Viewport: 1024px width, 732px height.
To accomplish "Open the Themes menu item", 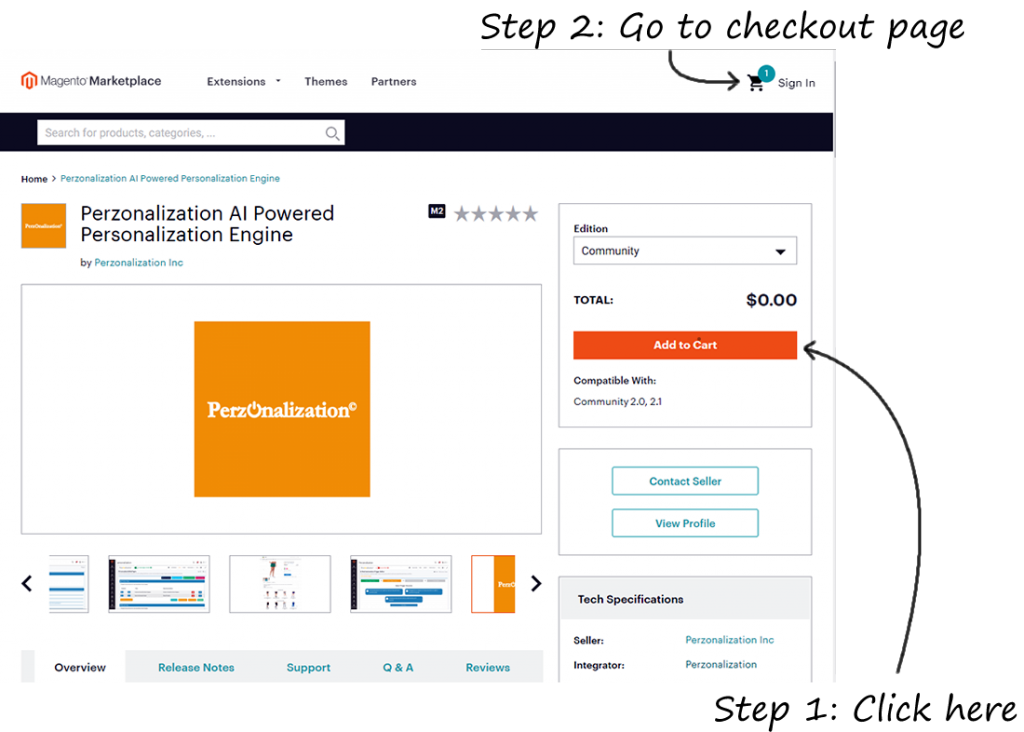I will click(x=326, y=82).
